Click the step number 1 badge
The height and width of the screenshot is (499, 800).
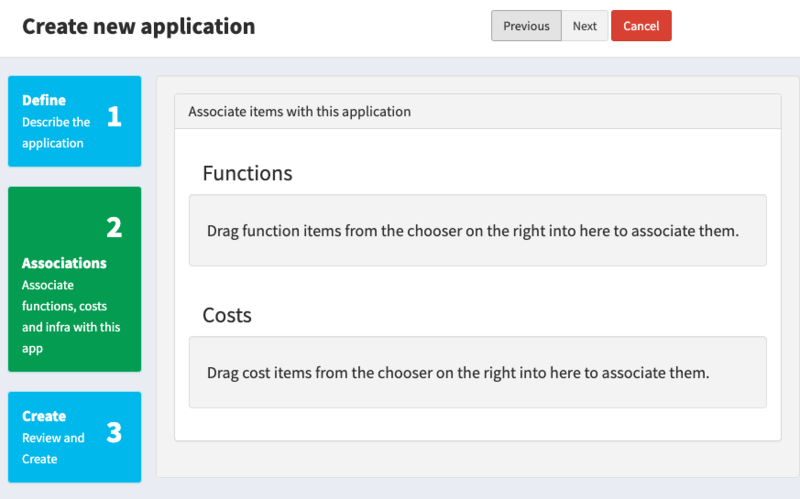click(x=114, y=116)
